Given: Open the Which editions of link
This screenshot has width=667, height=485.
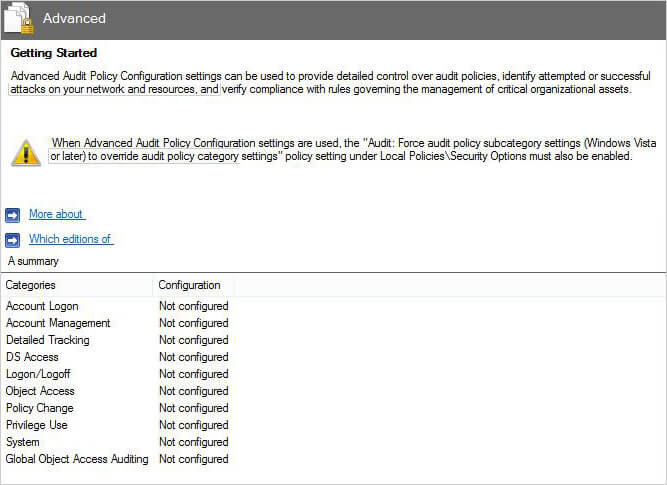Looking at the screenshot, I should tap(71, 239).
